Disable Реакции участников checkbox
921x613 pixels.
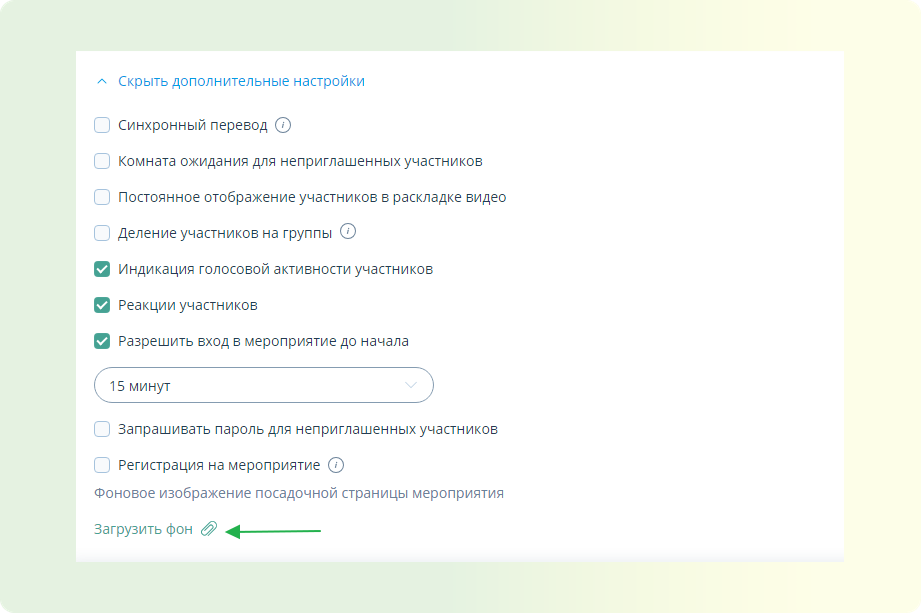(x=102, y=305)
